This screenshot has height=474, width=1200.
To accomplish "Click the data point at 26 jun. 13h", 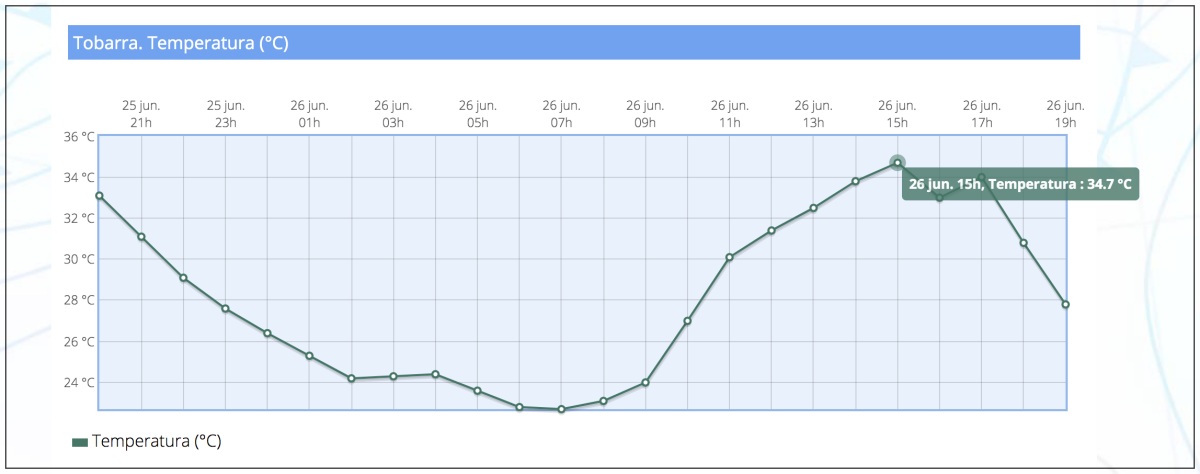I will pos(813,208).
